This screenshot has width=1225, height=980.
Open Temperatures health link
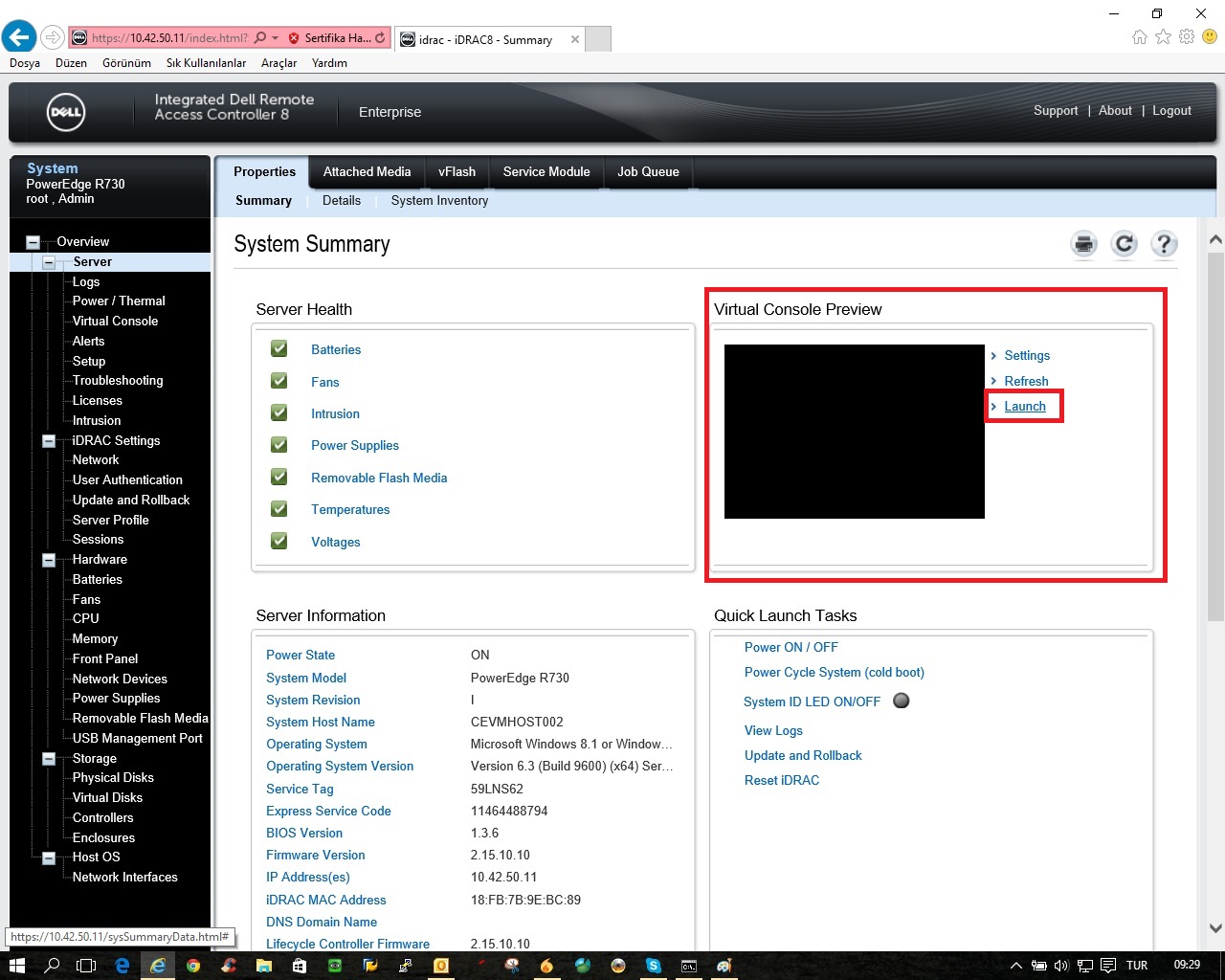point(350,510)
